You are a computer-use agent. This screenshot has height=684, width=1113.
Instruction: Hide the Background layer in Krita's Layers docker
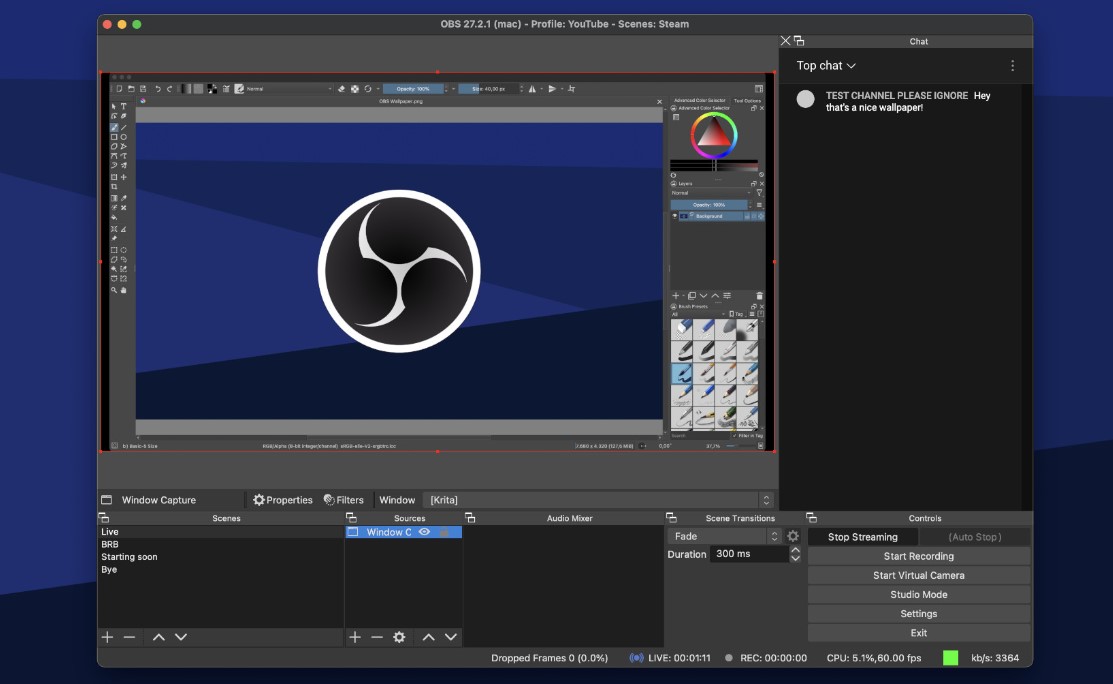click(674, 215)
